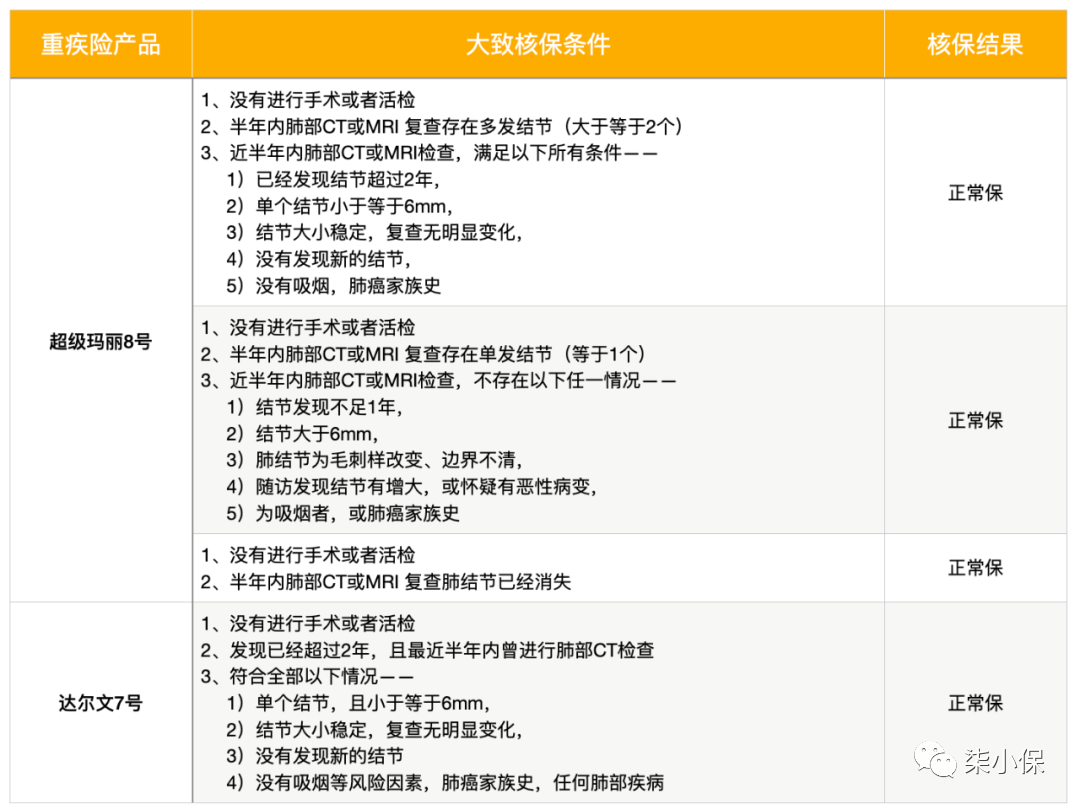Click '3）结节大小稳定，复查无明显变化' in the 多发结节 row

coord(375,233)
